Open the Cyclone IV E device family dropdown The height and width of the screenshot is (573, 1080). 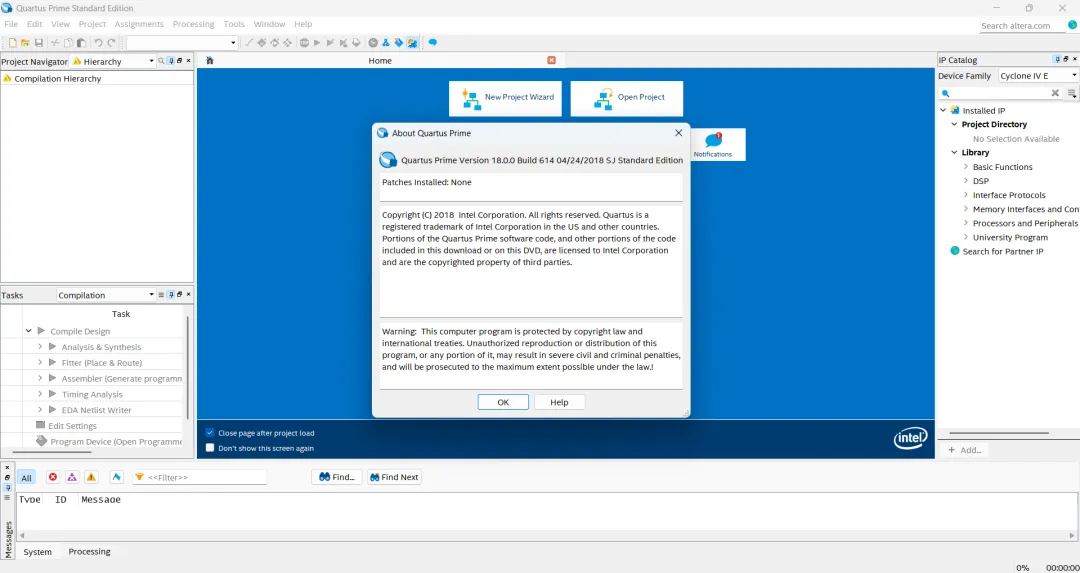coord(1039,76)
